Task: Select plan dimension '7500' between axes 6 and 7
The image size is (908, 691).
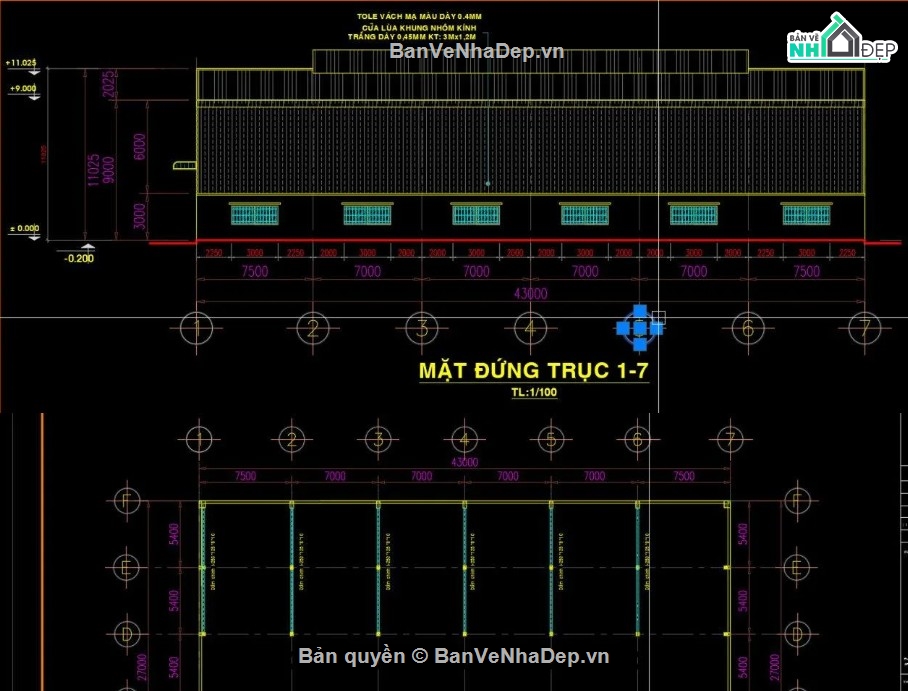Action: 683,476
